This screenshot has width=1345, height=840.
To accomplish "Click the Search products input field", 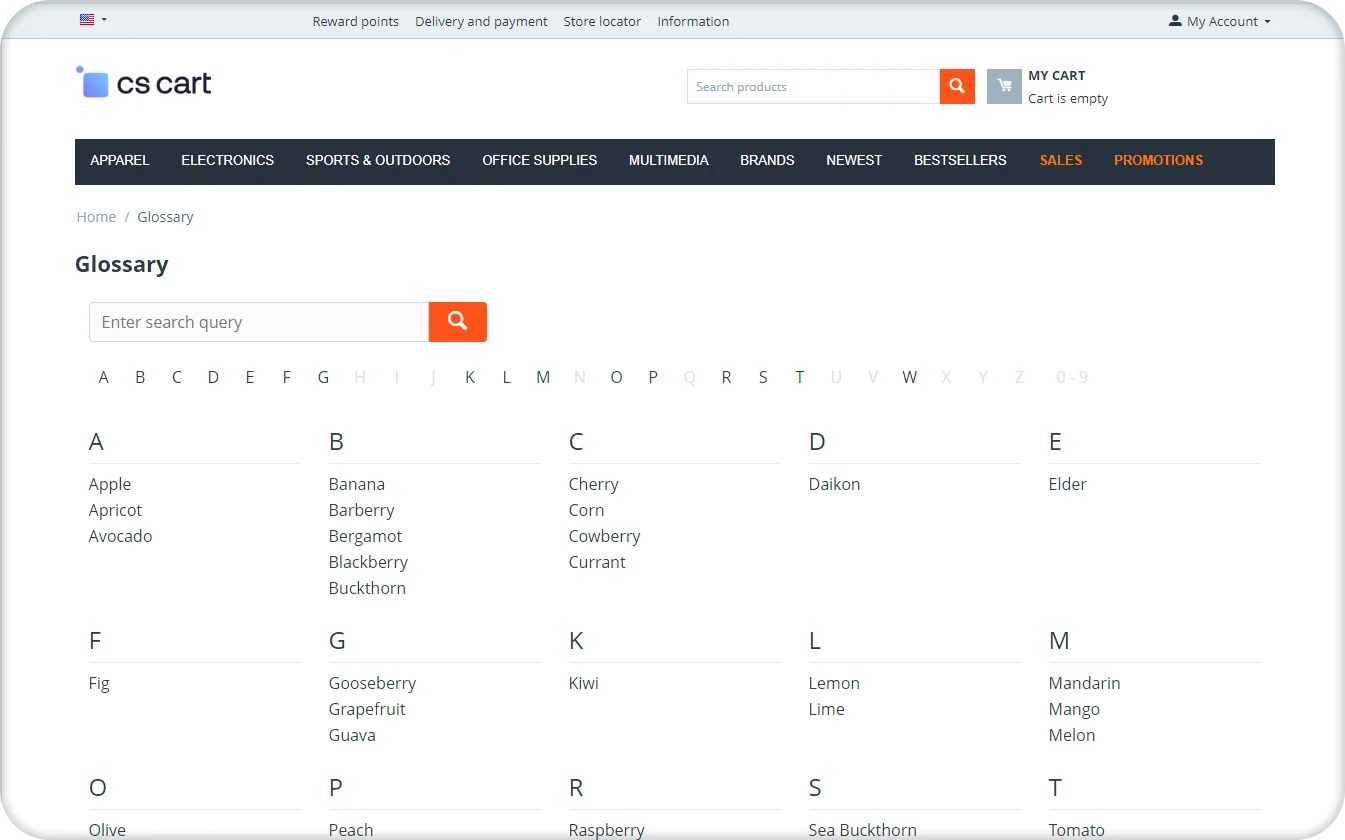I will pyautogui.click(x=813, y=87).
